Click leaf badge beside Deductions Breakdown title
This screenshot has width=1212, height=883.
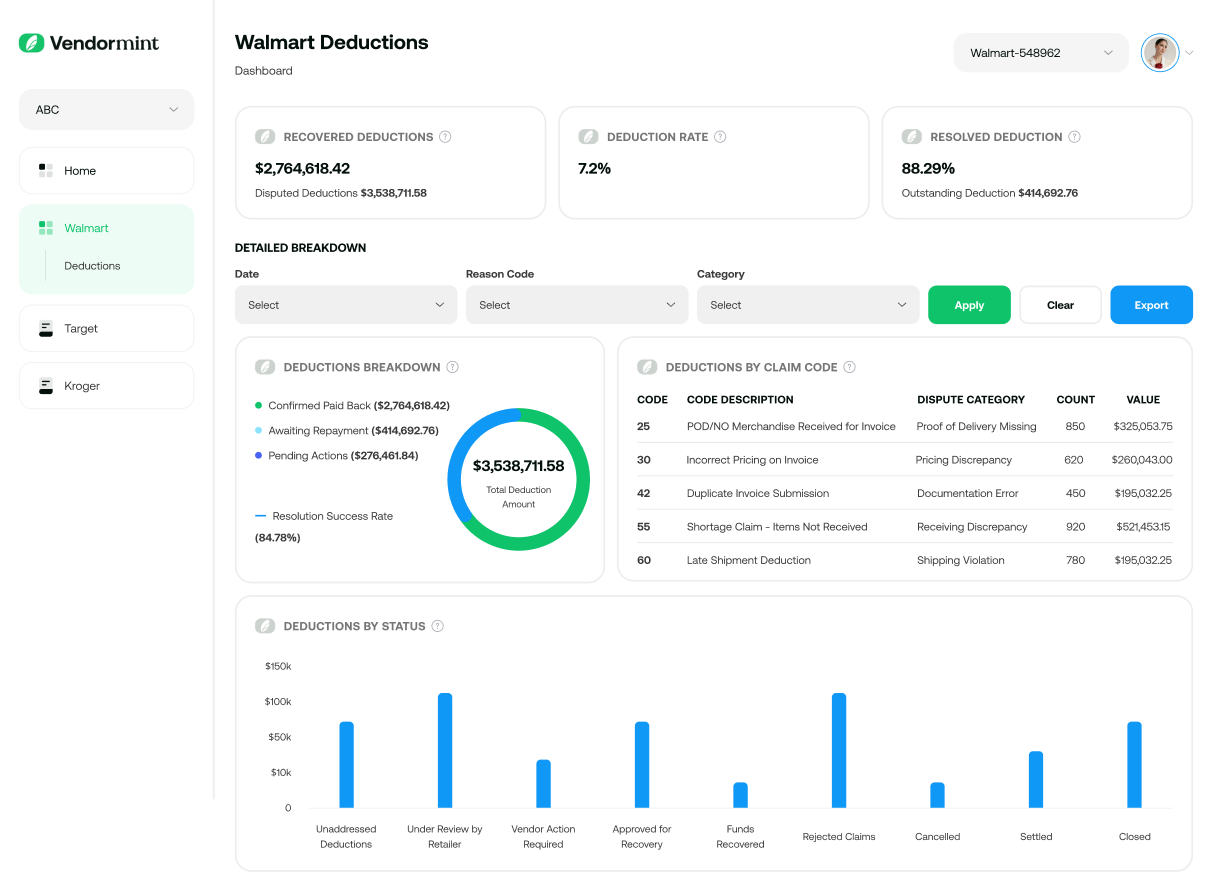tap(265, 367)
